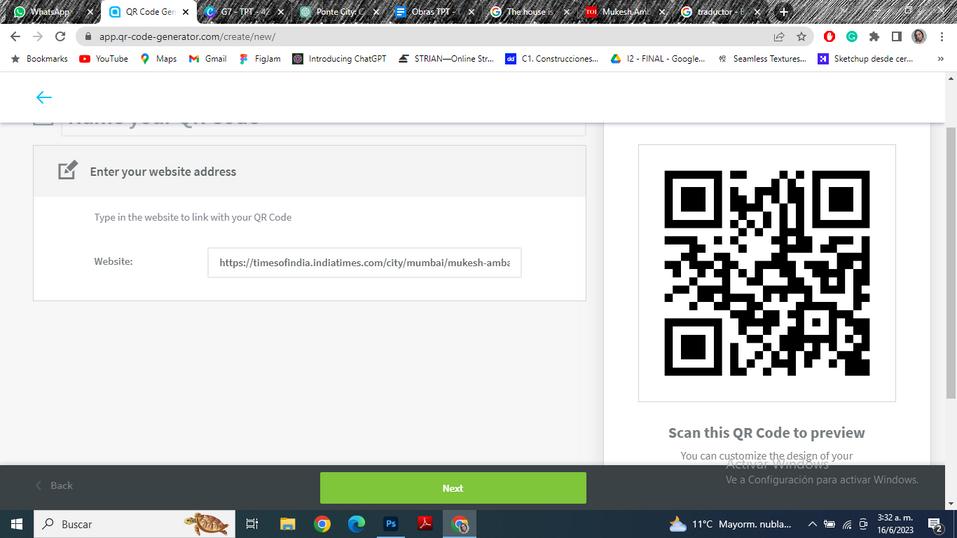This screenshot has width=957, height=538.
Task: Go back with the browser back arrow
Action: click(15, 37)
